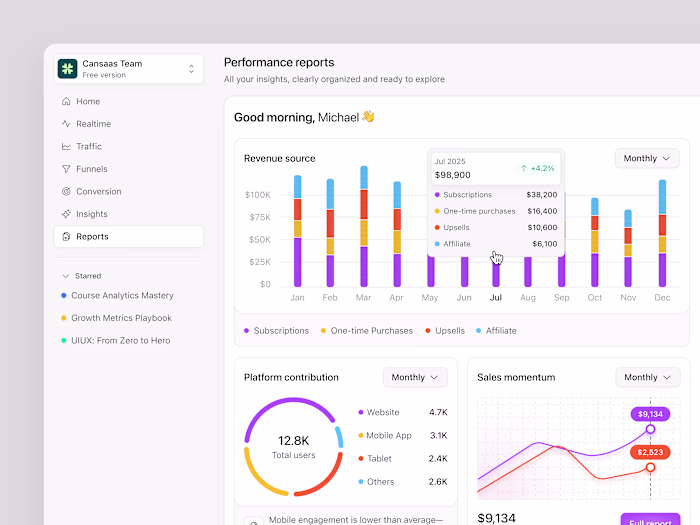The width and height of the screenshot is (700, 525).
Task: Go to Home in sidebar
Action: [x=129, y=101]
